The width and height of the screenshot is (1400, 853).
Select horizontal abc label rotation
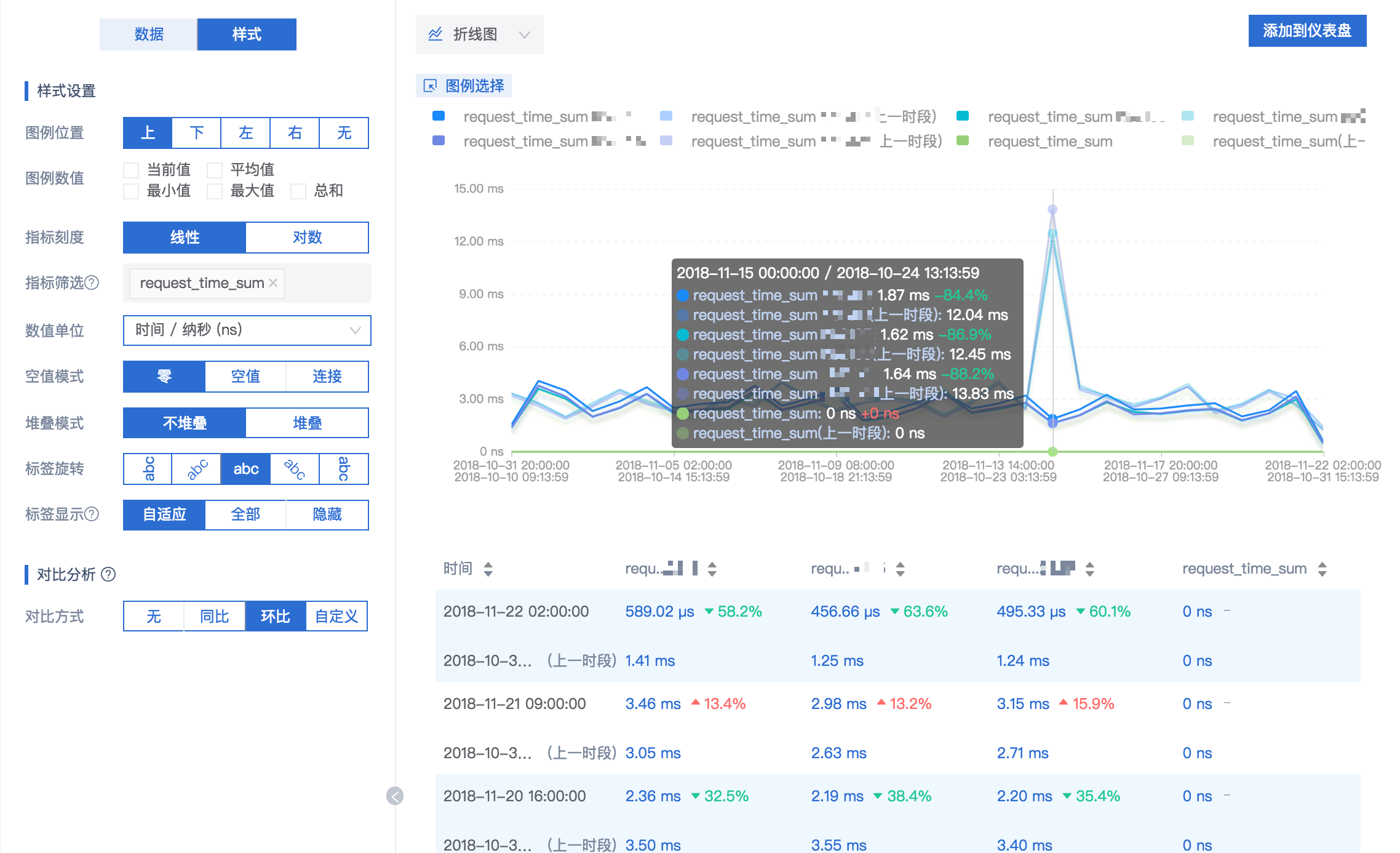[x=246, y=469]
